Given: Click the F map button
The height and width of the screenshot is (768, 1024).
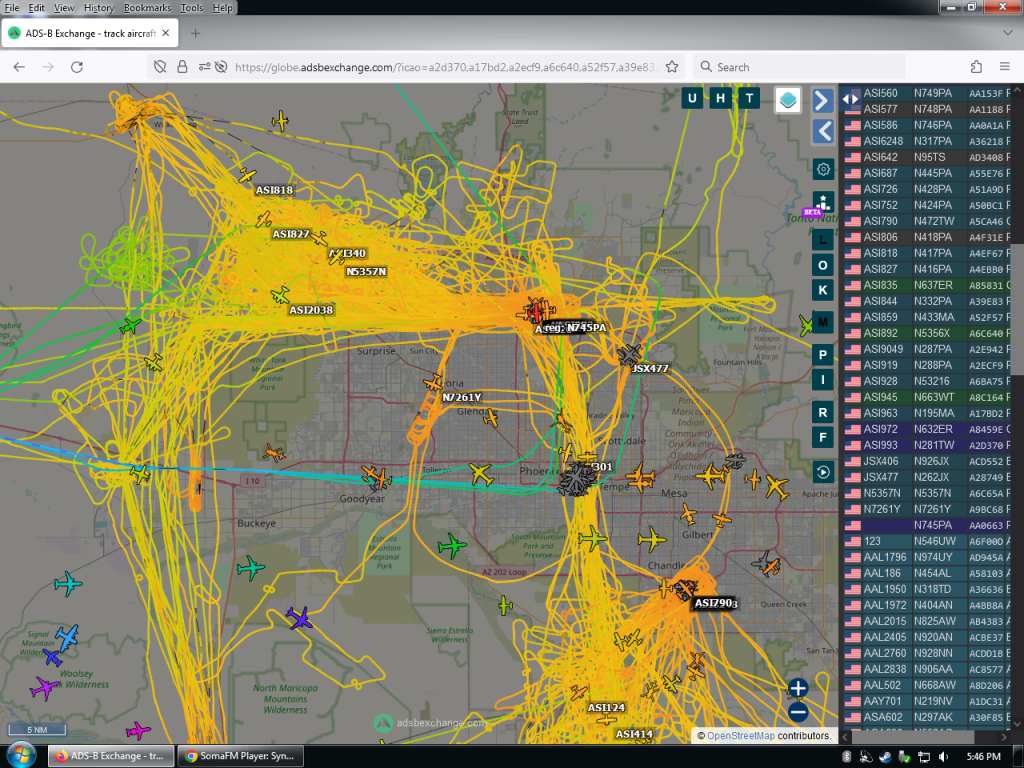Looking at the screenshot, I should click(x=823, y=437).
